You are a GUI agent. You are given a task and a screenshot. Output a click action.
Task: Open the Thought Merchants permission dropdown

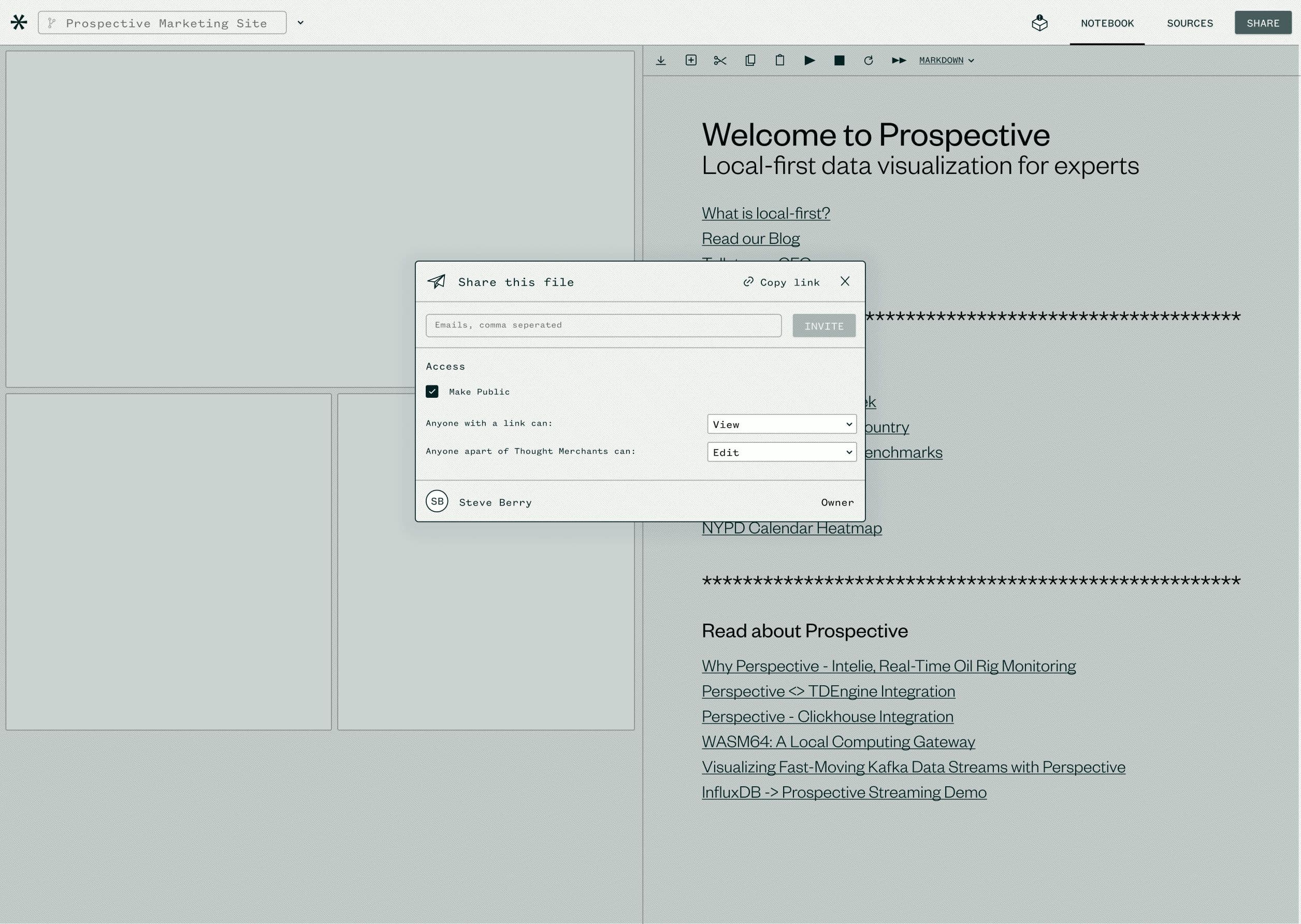click(781, 452)
